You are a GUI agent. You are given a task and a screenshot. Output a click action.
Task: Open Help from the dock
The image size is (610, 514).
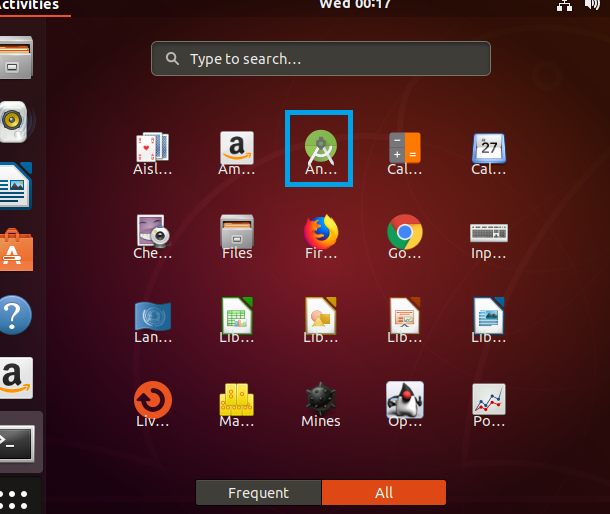[x=15, y=314]
